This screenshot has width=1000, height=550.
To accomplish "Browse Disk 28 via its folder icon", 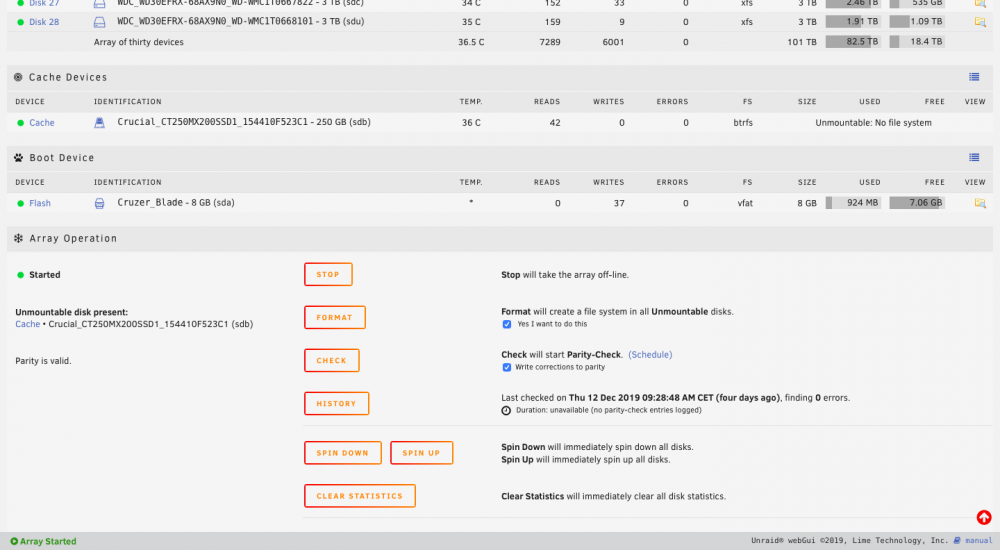I will pos(980,22).
